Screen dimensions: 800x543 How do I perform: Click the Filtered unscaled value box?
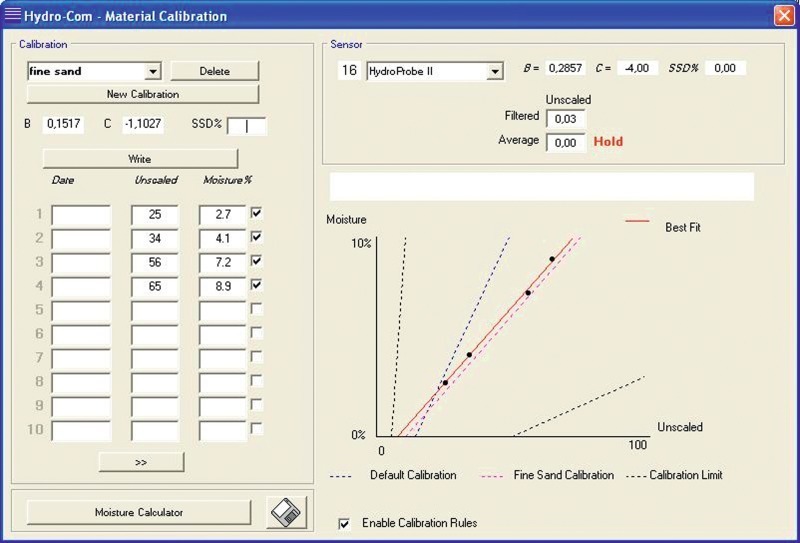pyautogui.click(x=565, y=119)
